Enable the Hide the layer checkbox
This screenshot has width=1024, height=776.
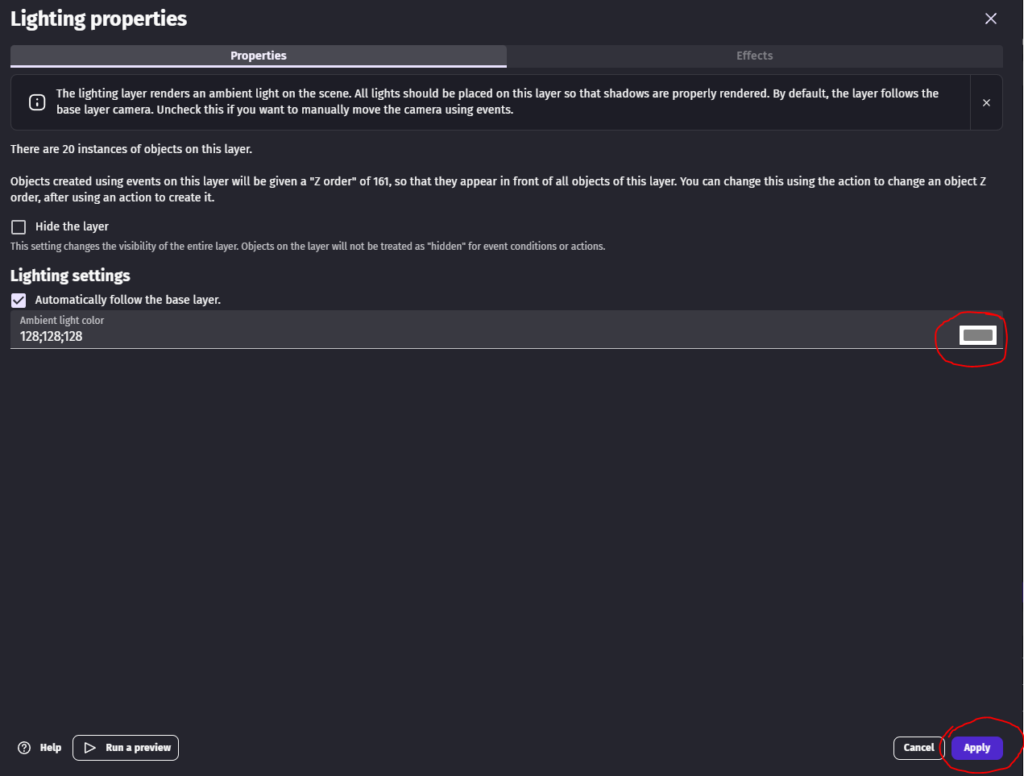18,227
